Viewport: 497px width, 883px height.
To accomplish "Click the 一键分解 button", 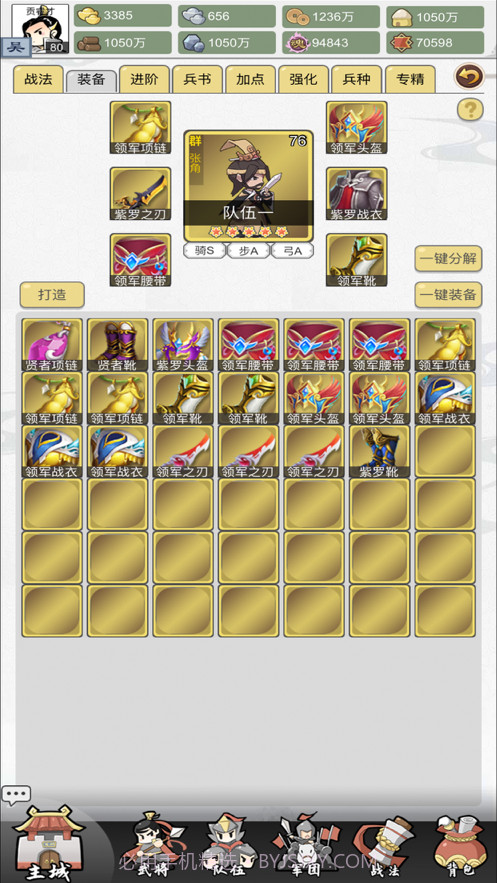I will pos(448,258).
